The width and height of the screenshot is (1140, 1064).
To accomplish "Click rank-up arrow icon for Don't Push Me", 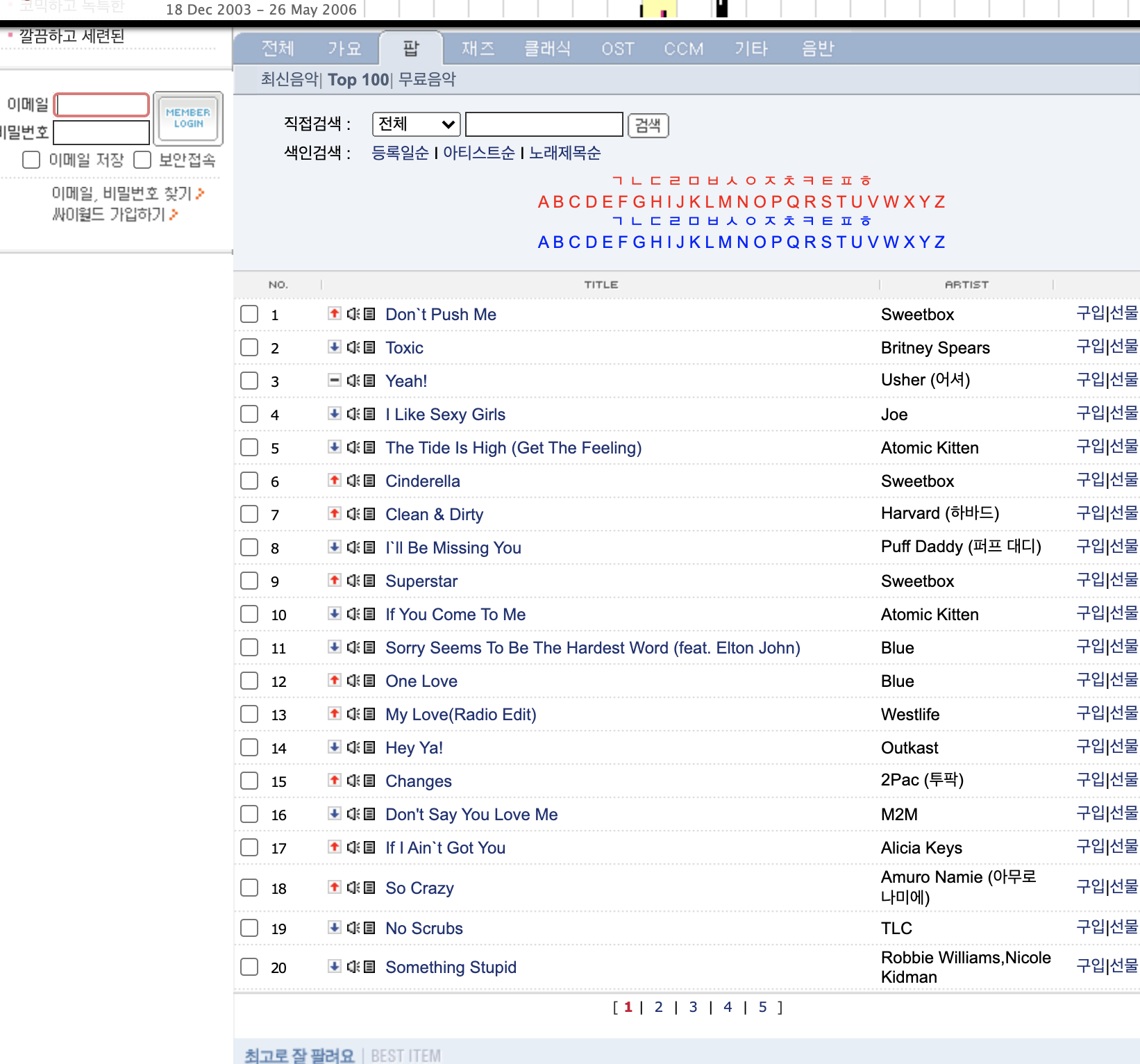I will coord(335,313).
